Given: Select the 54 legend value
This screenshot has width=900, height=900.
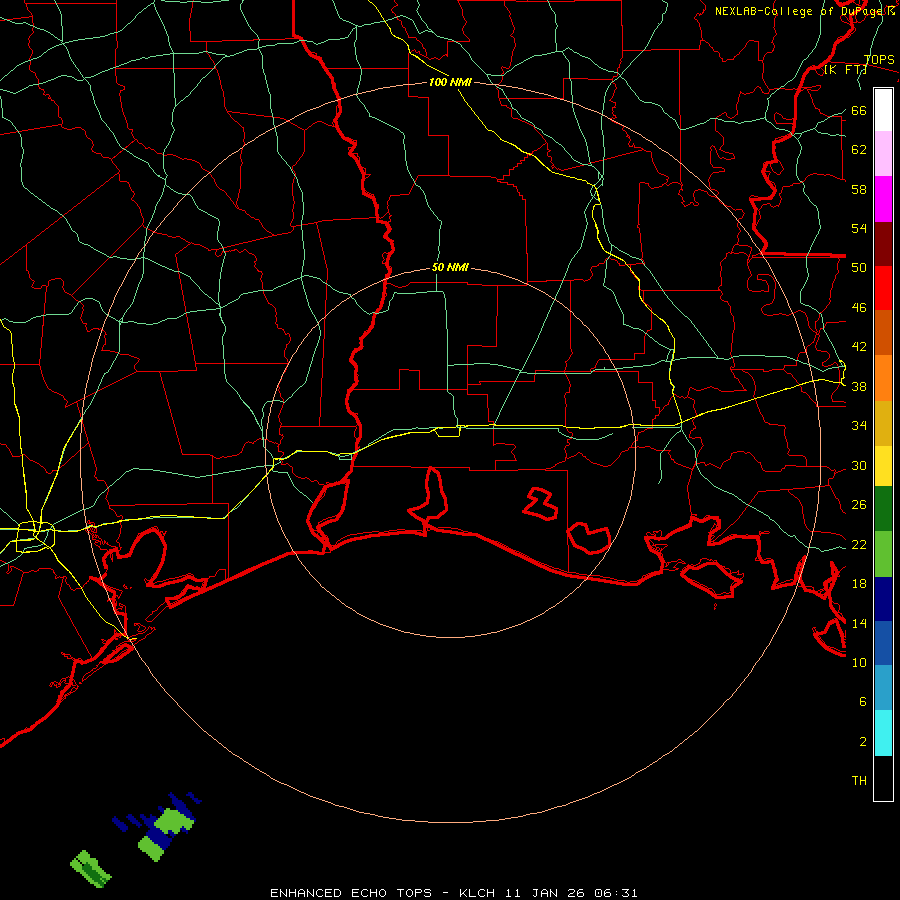Looking at the screenshot, I should 859,228.
